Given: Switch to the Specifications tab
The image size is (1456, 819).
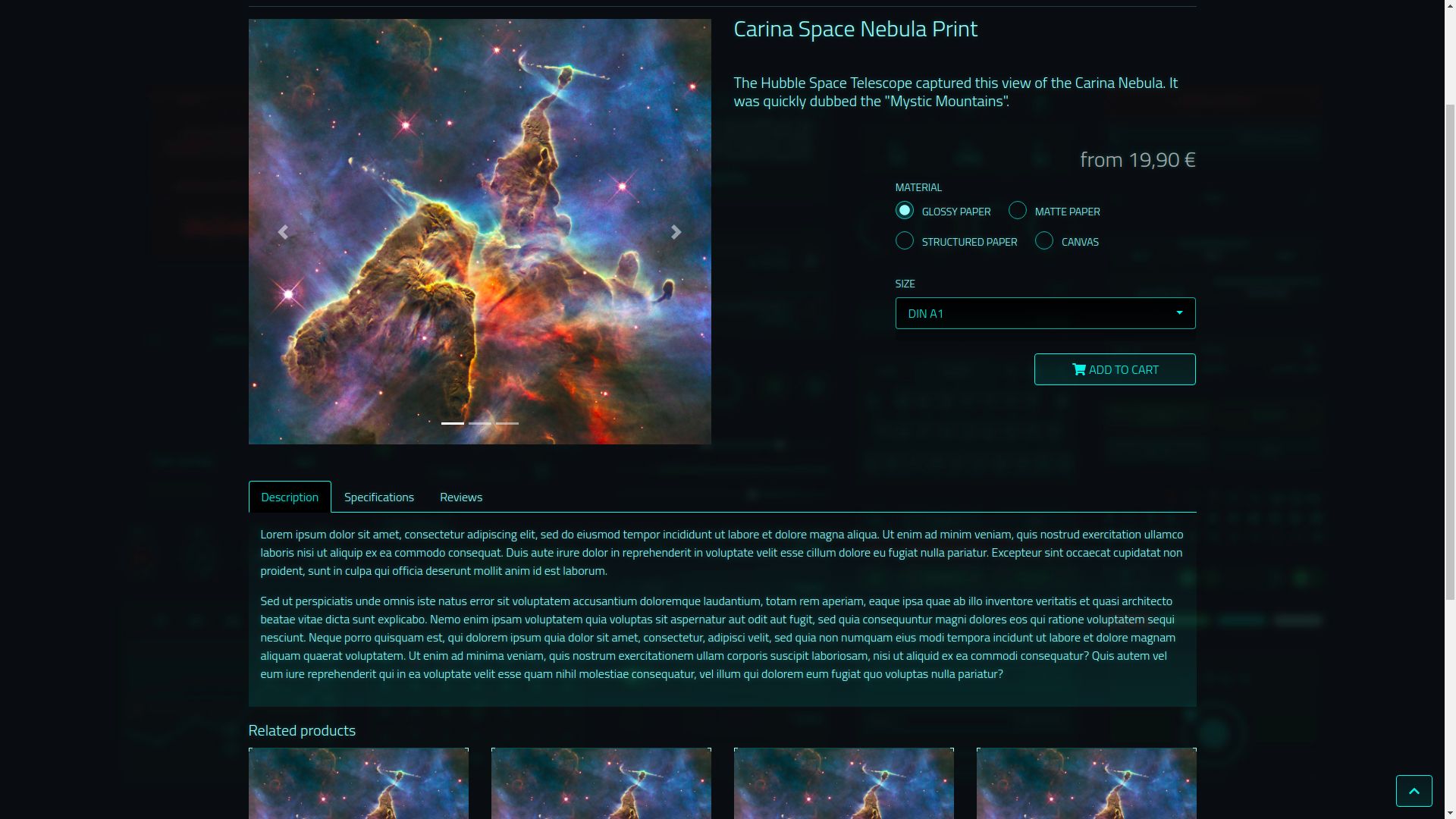Looking at the screenshot, I should (379, 497).
